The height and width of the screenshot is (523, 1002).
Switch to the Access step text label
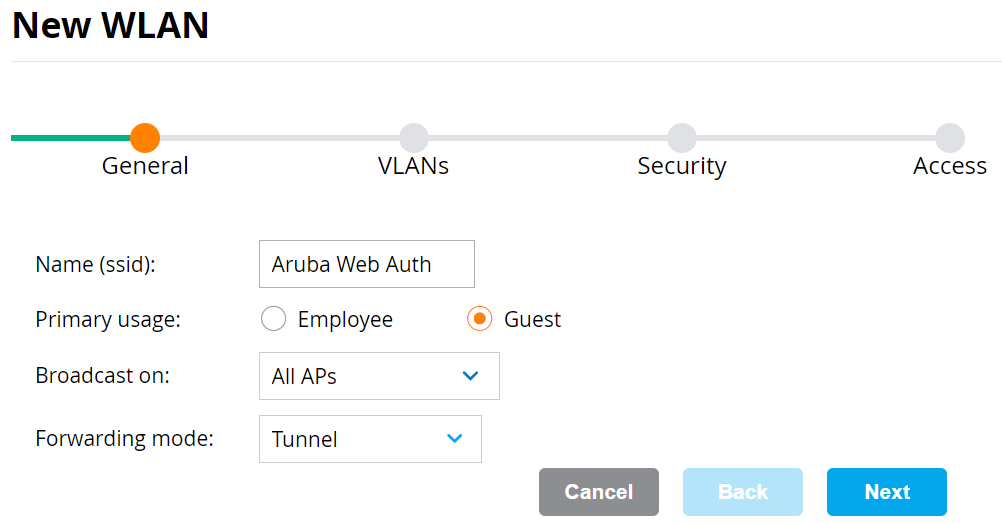pos(950,166)
